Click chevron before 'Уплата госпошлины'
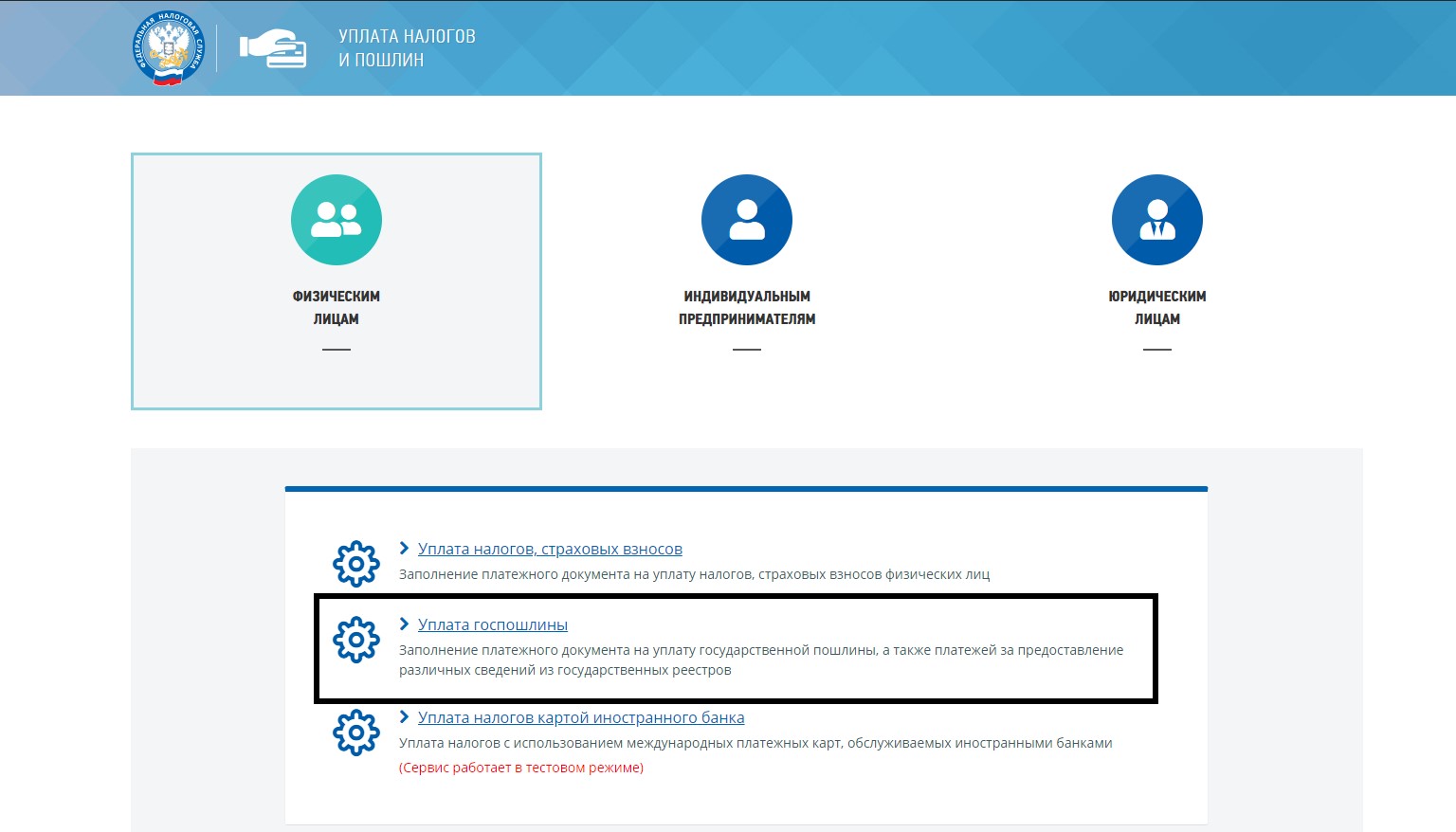 pos(405,624)
